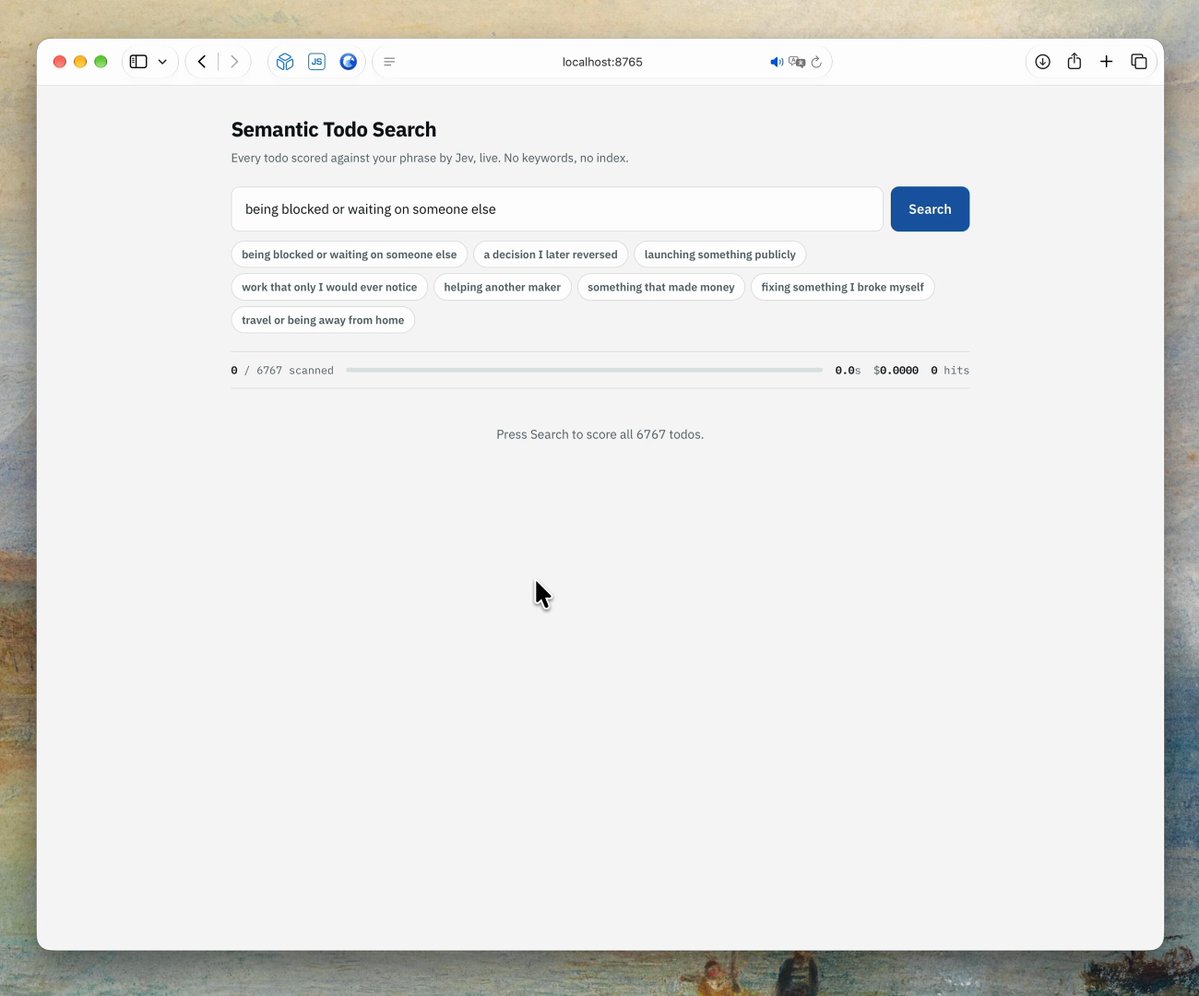Pick the "a decision I later reversed" suggestion
Viewport: 1199px width, 996px height.
551,255
